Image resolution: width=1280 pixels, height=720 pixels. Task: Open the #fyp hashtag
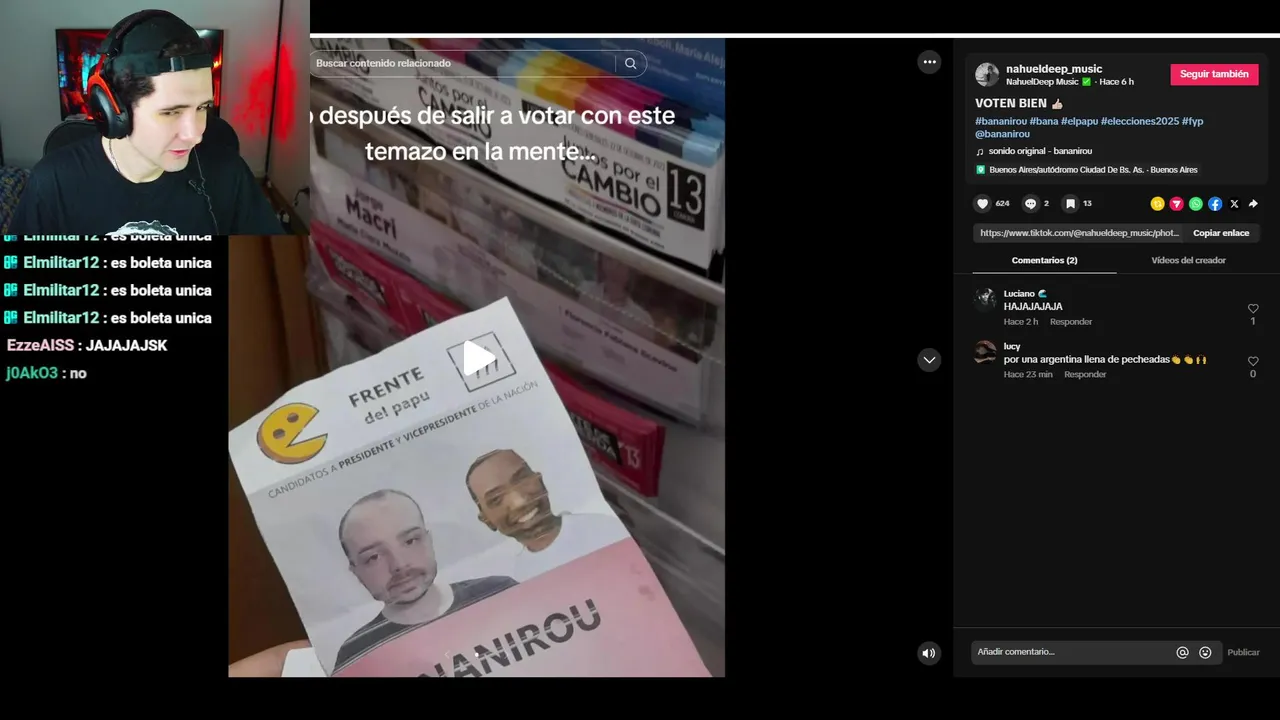point(1192,121)
